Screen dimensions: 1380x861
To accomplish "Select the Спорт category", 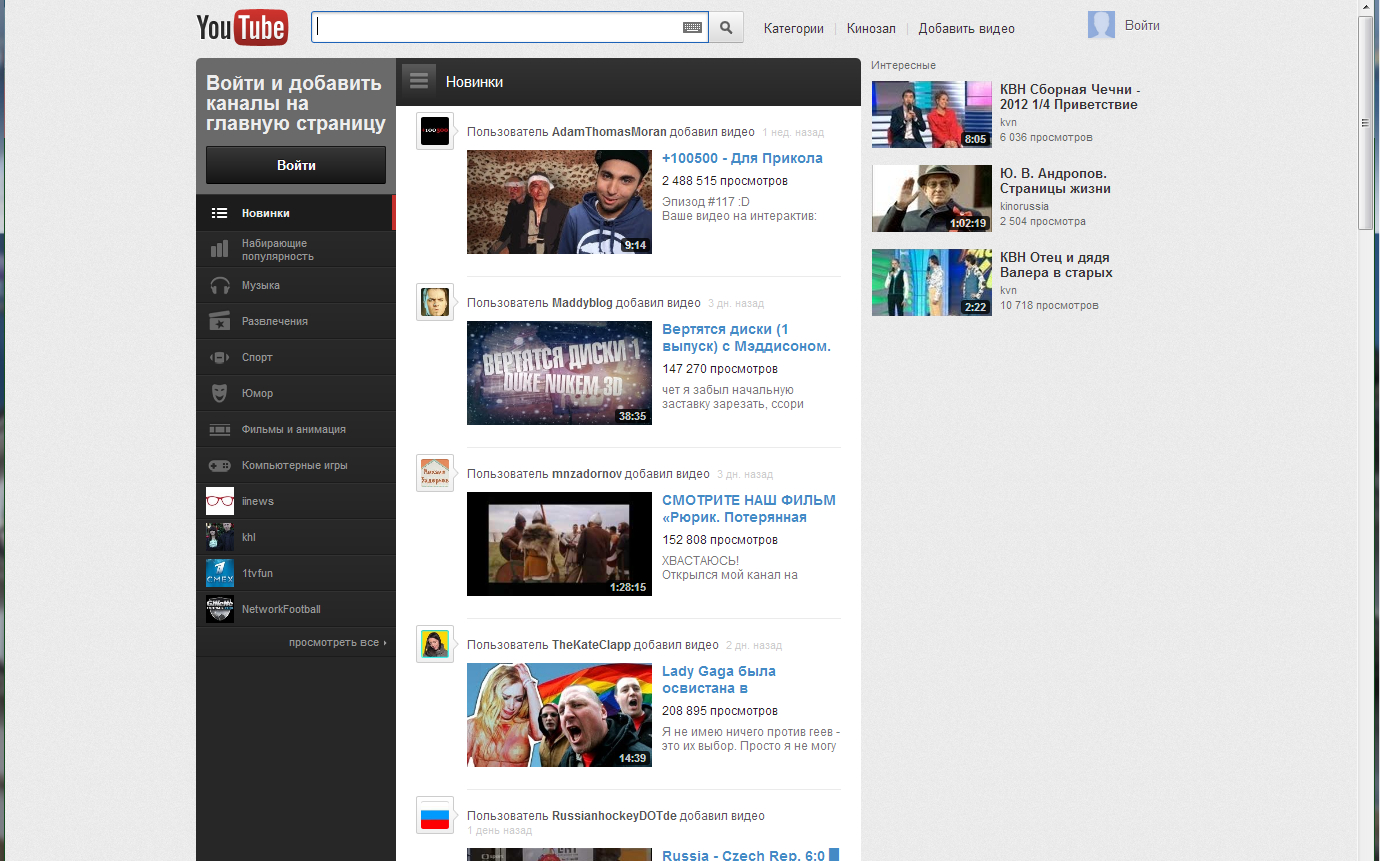I will (296, 357).
